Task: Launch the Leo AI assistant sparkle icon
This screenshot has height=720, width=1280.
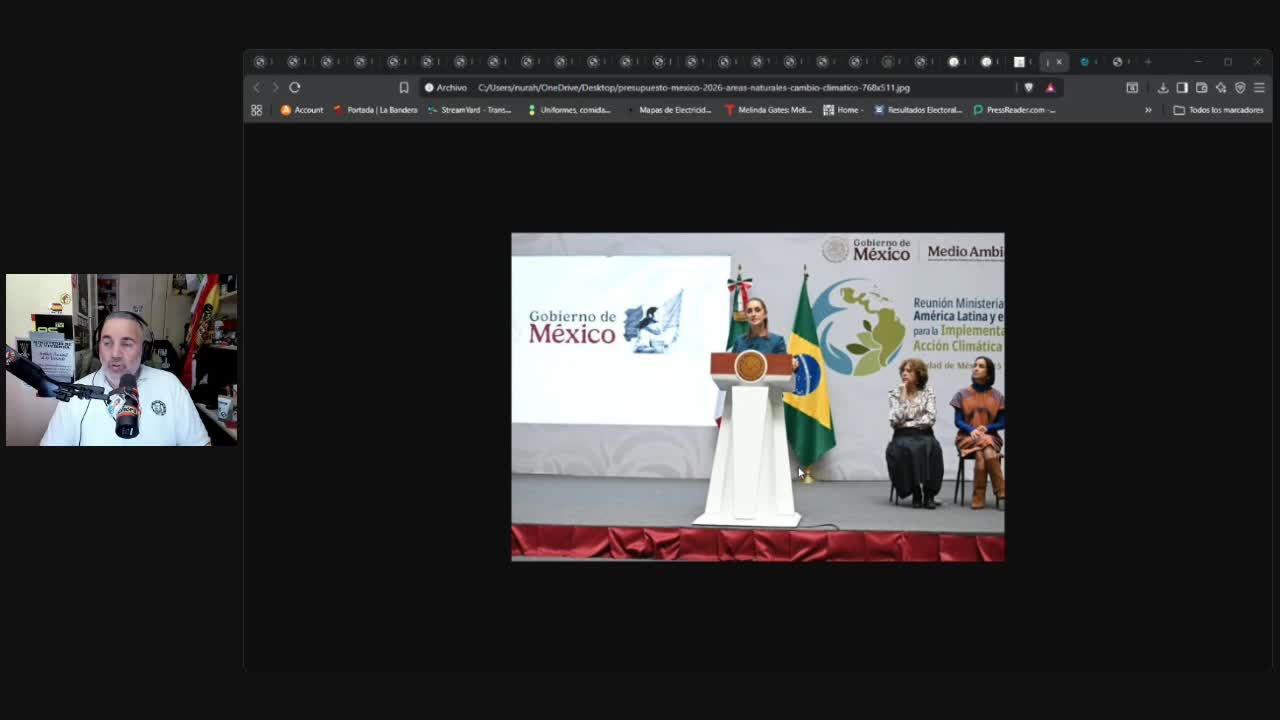Action: [x=1221, y=88]
